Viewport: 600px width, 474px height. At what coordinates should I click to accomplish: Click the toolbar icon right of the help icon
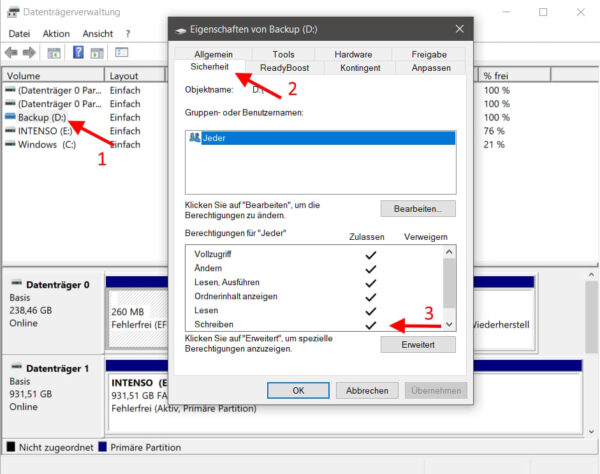[x=97, y=53]
